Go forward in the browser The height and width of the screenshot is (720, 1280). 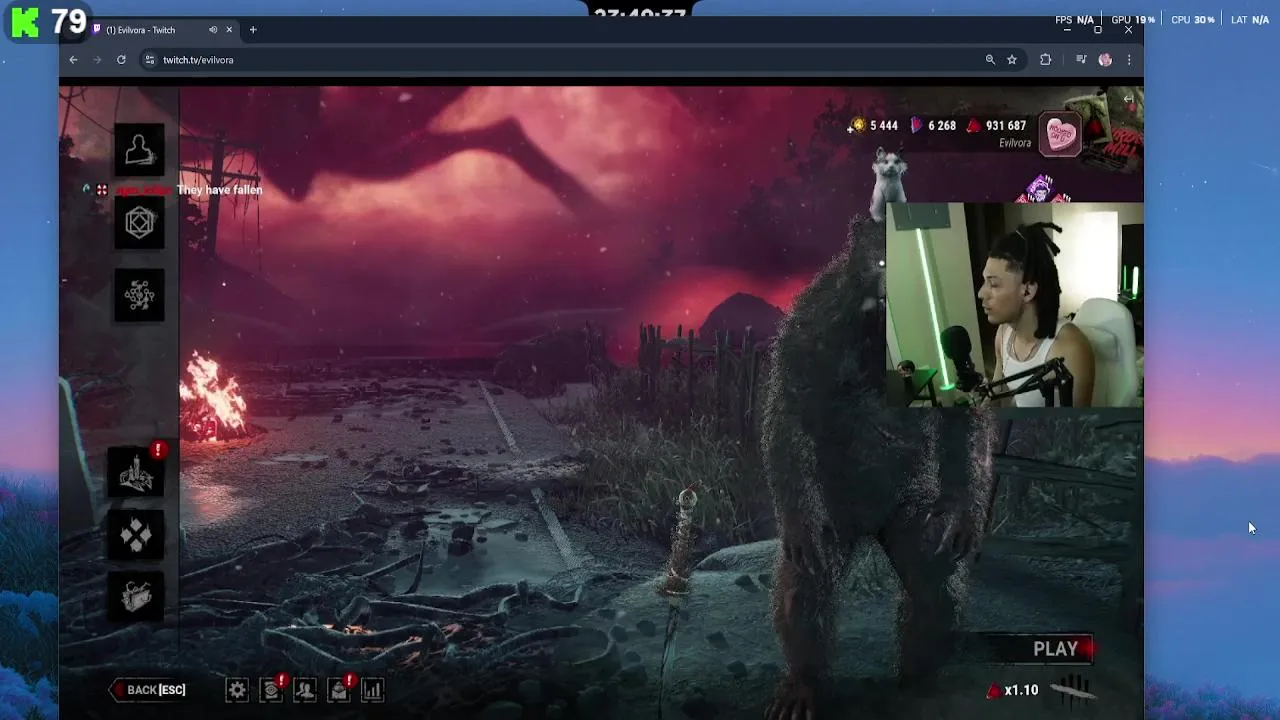97,60
